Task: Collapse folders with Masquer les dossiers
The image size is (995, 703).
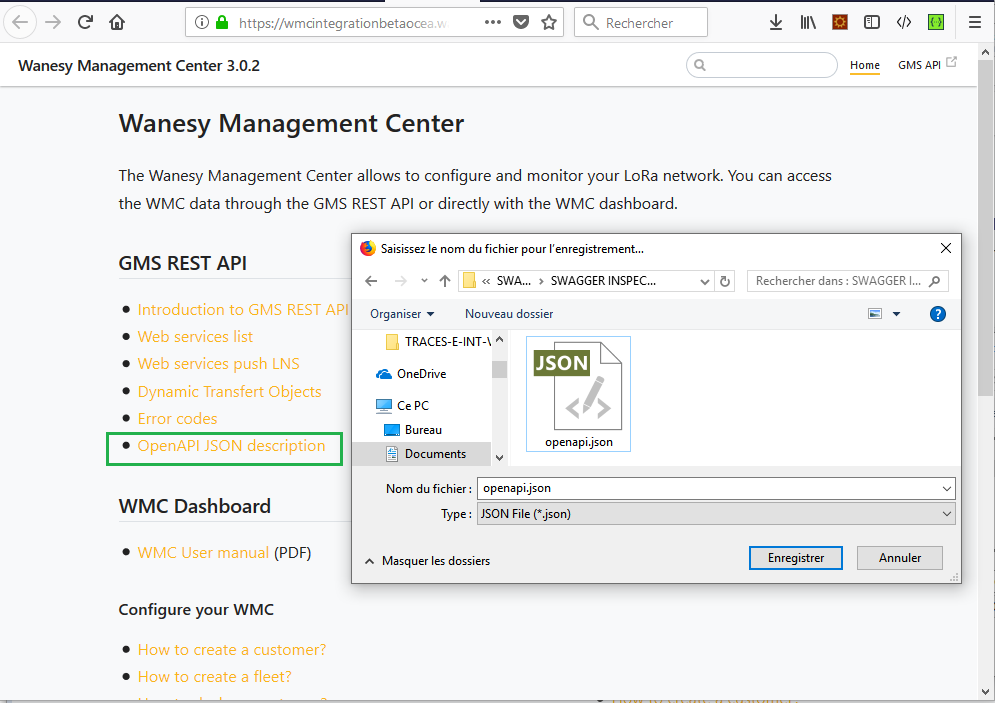Action: (x=428, y=561)
